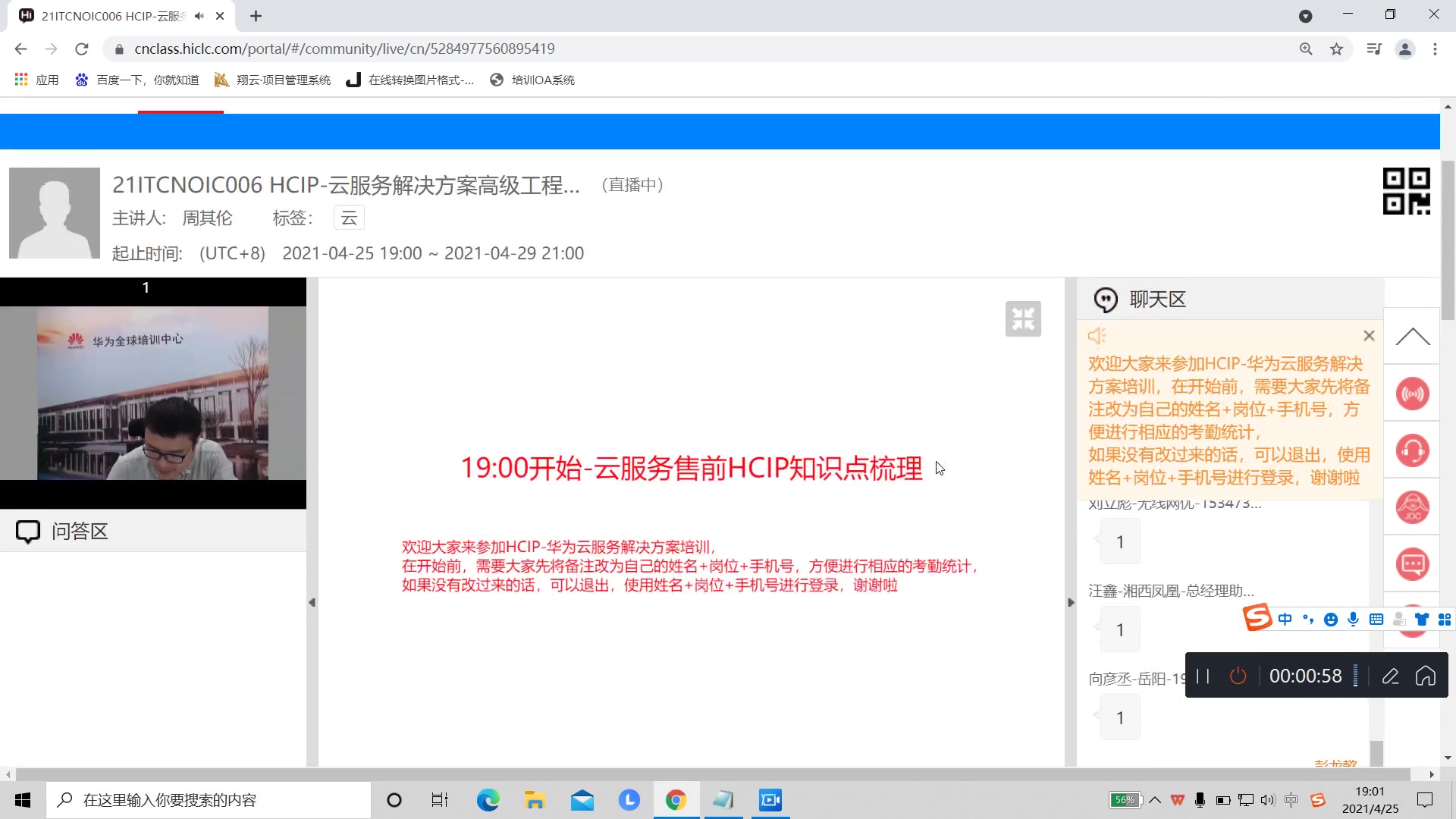1456x819 pixels.
Task: Show hidden system tray icons
Action: [x=1155, y=800]
